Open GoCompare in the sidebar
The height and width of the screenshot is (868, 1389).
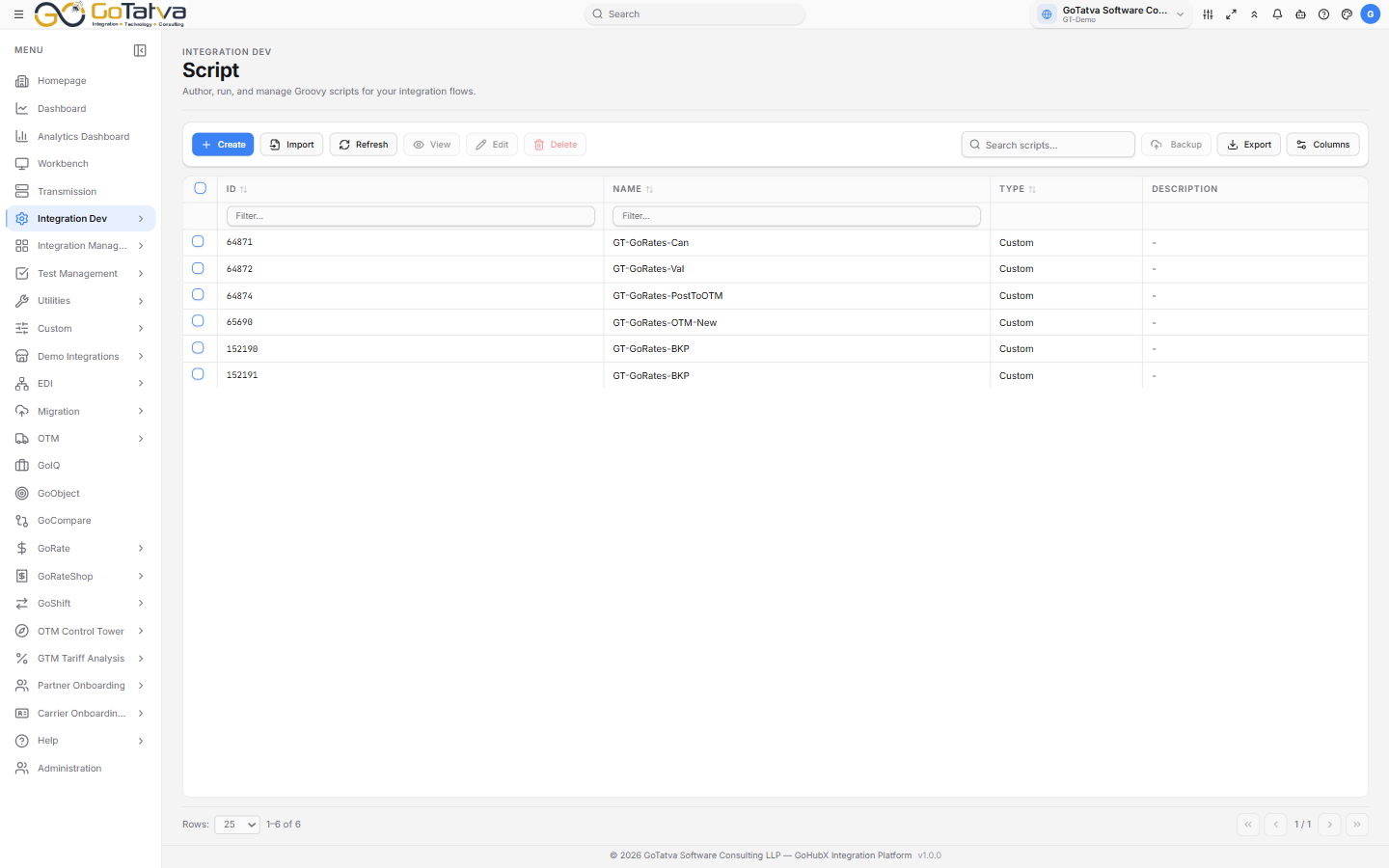(81, 521)
